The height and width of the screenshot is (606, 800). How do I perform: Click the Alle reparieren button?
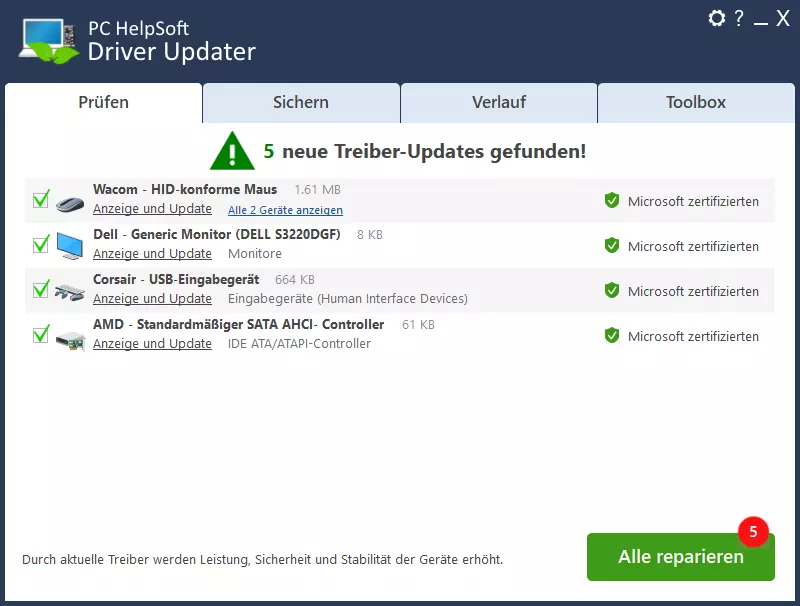click(681, 557)
